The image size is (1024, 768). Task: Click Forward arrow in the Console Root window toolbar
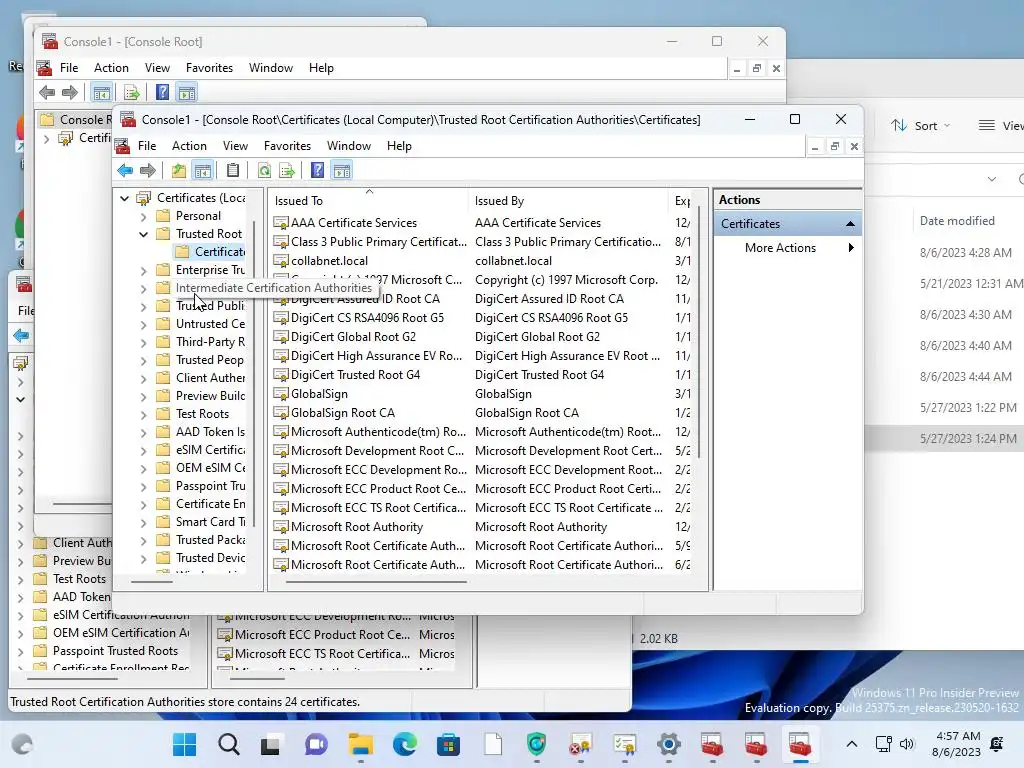[x=70, y=93]
